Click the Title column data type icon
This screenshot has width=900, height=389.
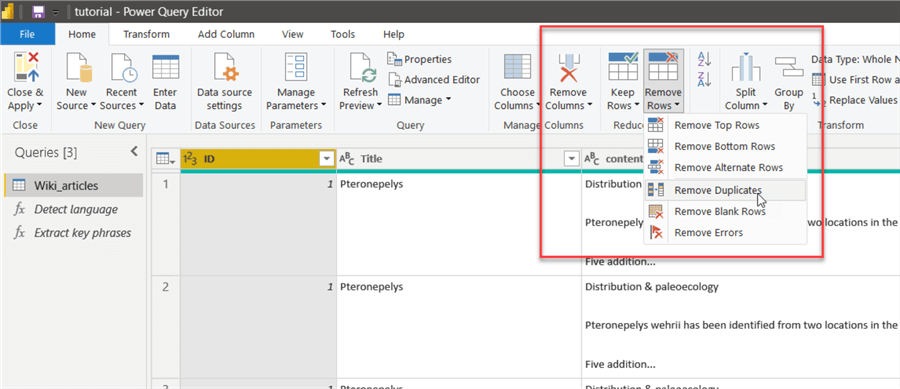pyautogui.click(x=347, y=159)
